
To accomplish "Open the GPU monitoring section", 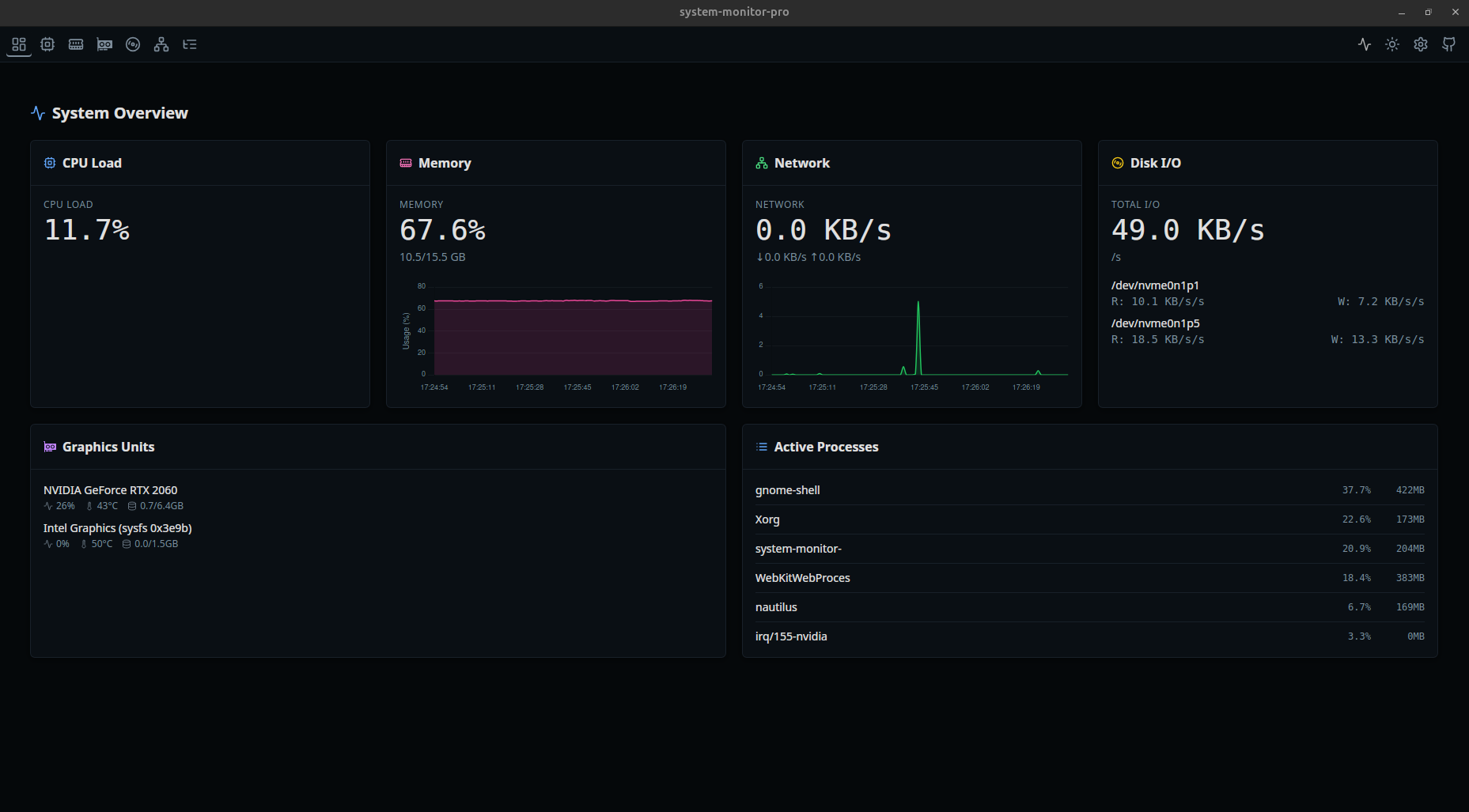I will [x=104, y=44].
